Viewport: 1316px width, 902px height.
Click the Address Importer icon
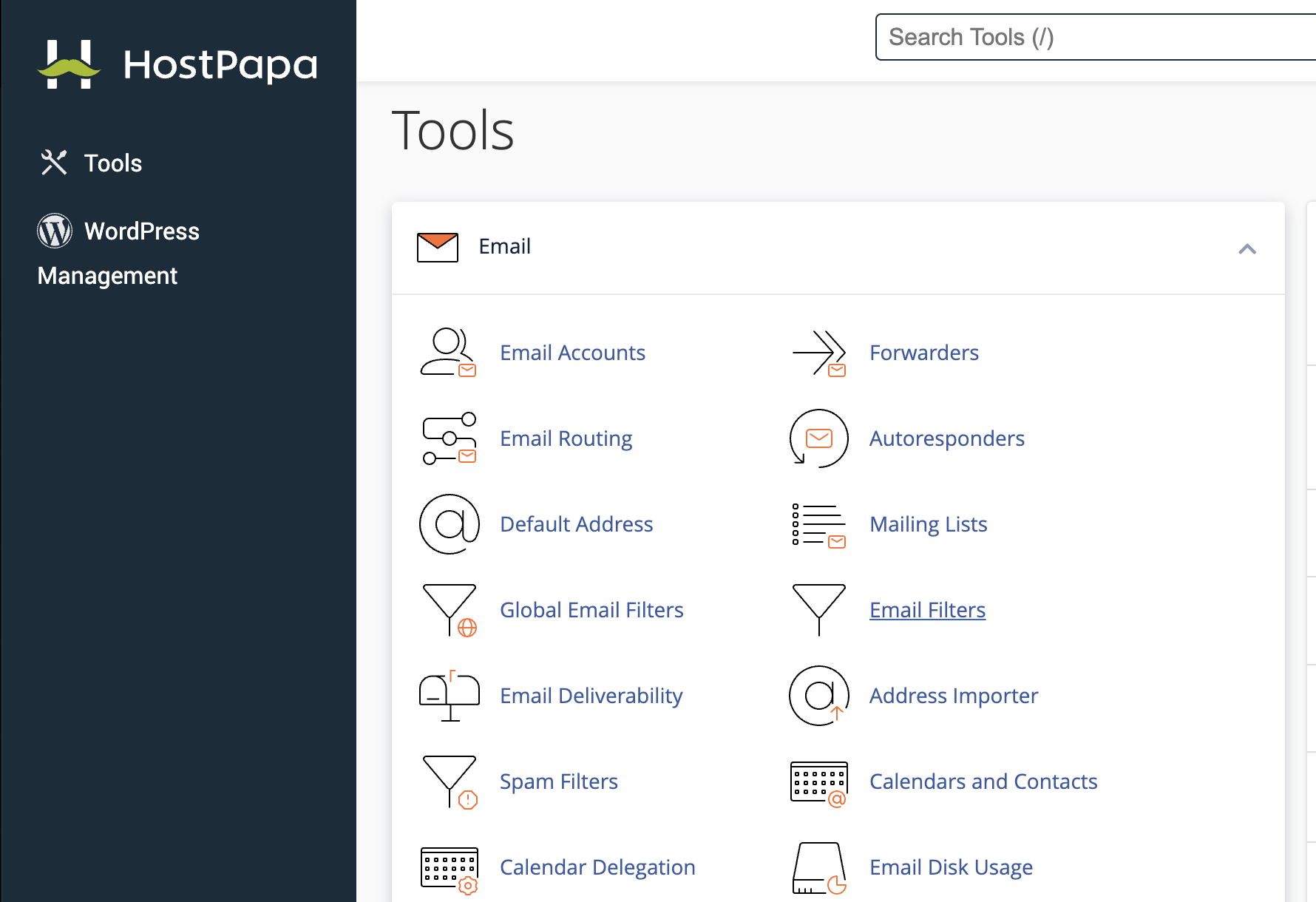[818, 696]
